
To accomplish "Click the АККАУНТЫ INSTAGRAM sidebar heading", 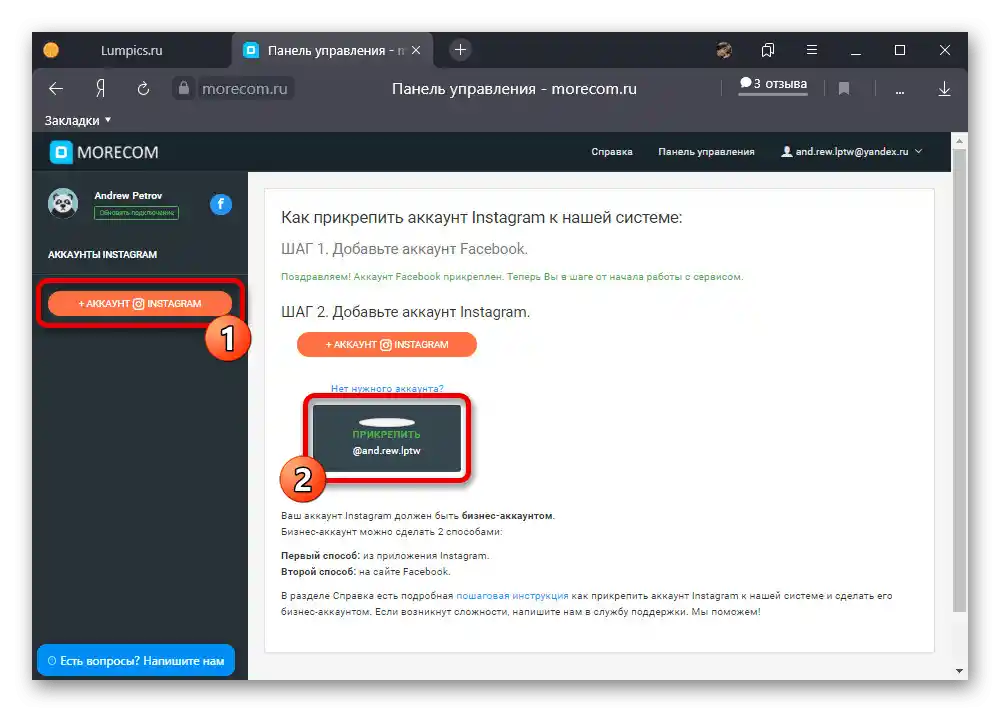I will point(102,255).
